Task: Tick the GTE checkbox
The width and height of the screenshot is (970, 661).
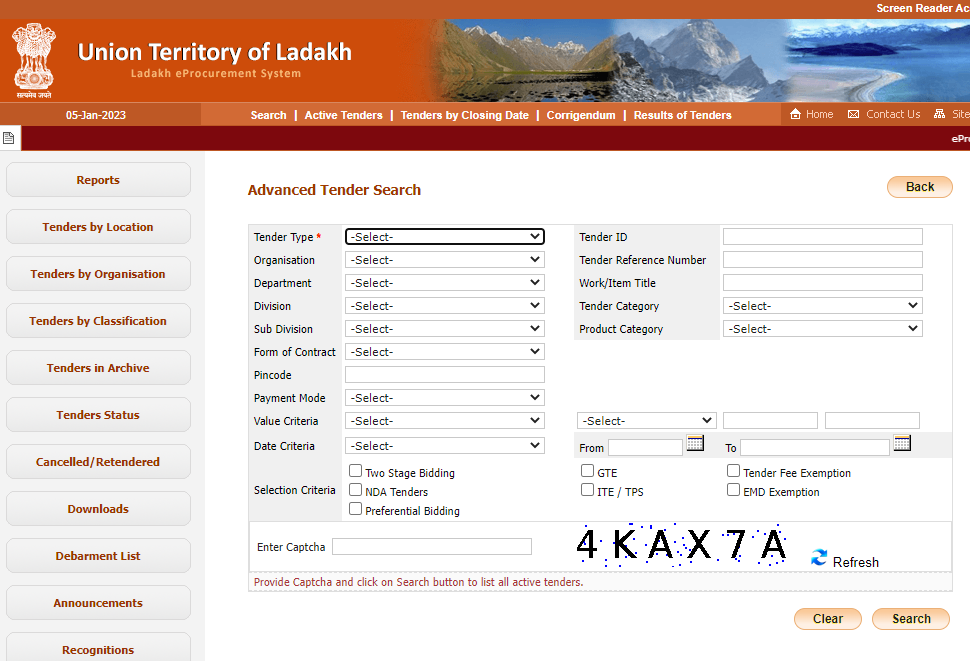Action: pyautogui.click(x=587, y=471)
